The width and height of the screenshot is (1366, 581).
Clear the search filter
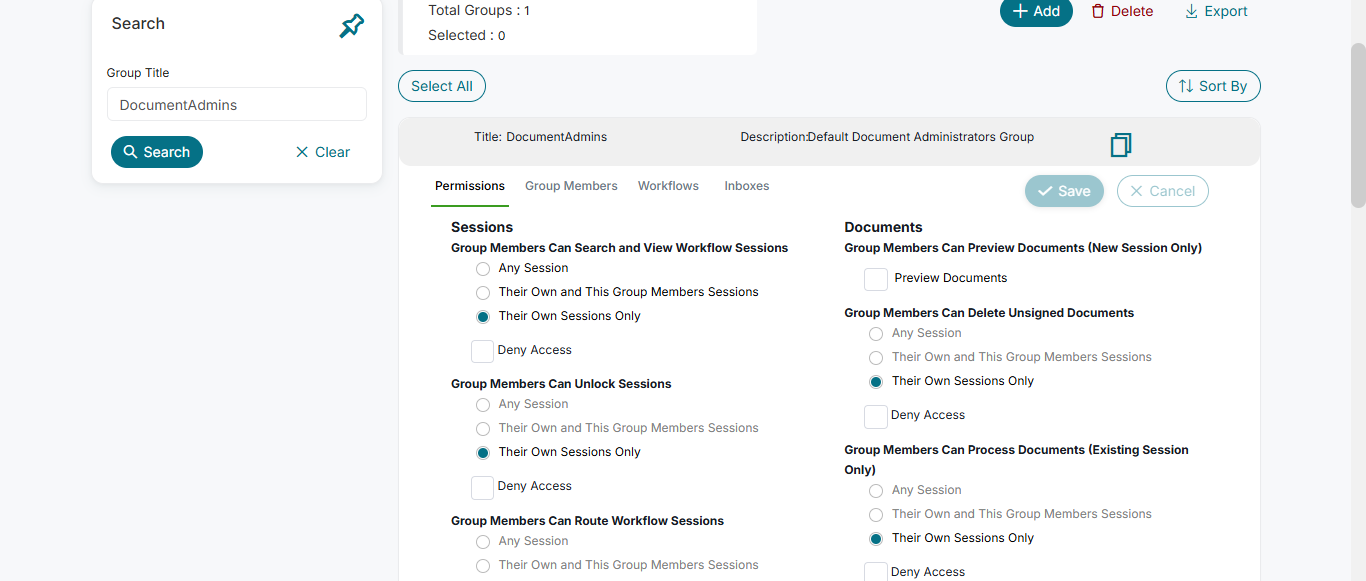(323, 152)
